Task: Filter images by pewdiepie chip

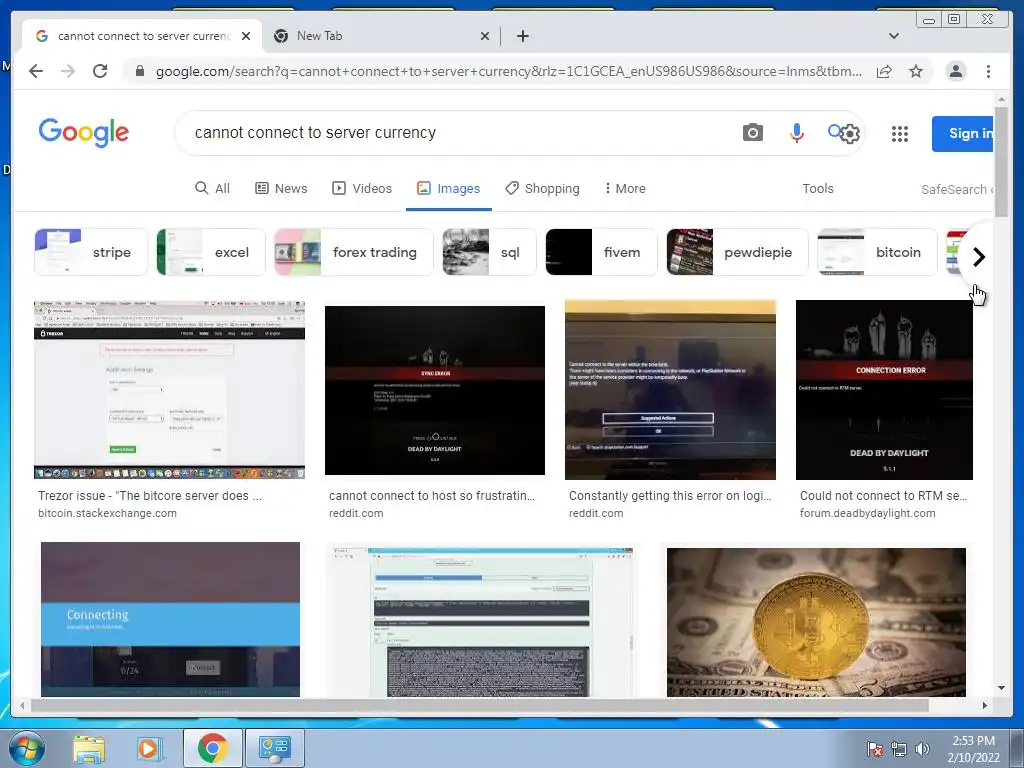Action: [737, 252]
